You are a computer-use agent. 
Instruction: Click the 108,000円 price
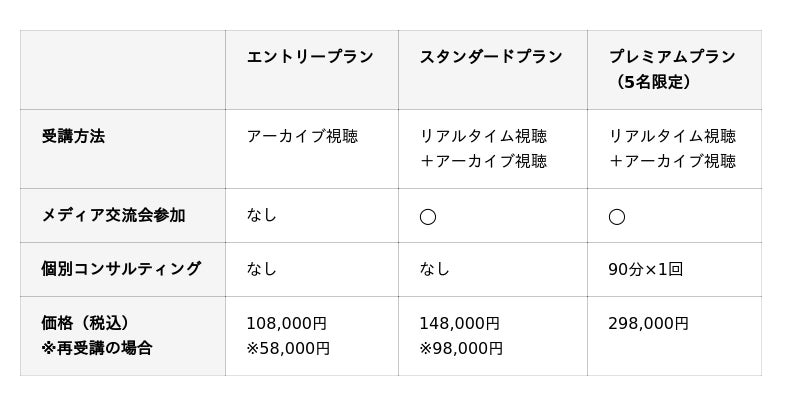pos(287,323)
